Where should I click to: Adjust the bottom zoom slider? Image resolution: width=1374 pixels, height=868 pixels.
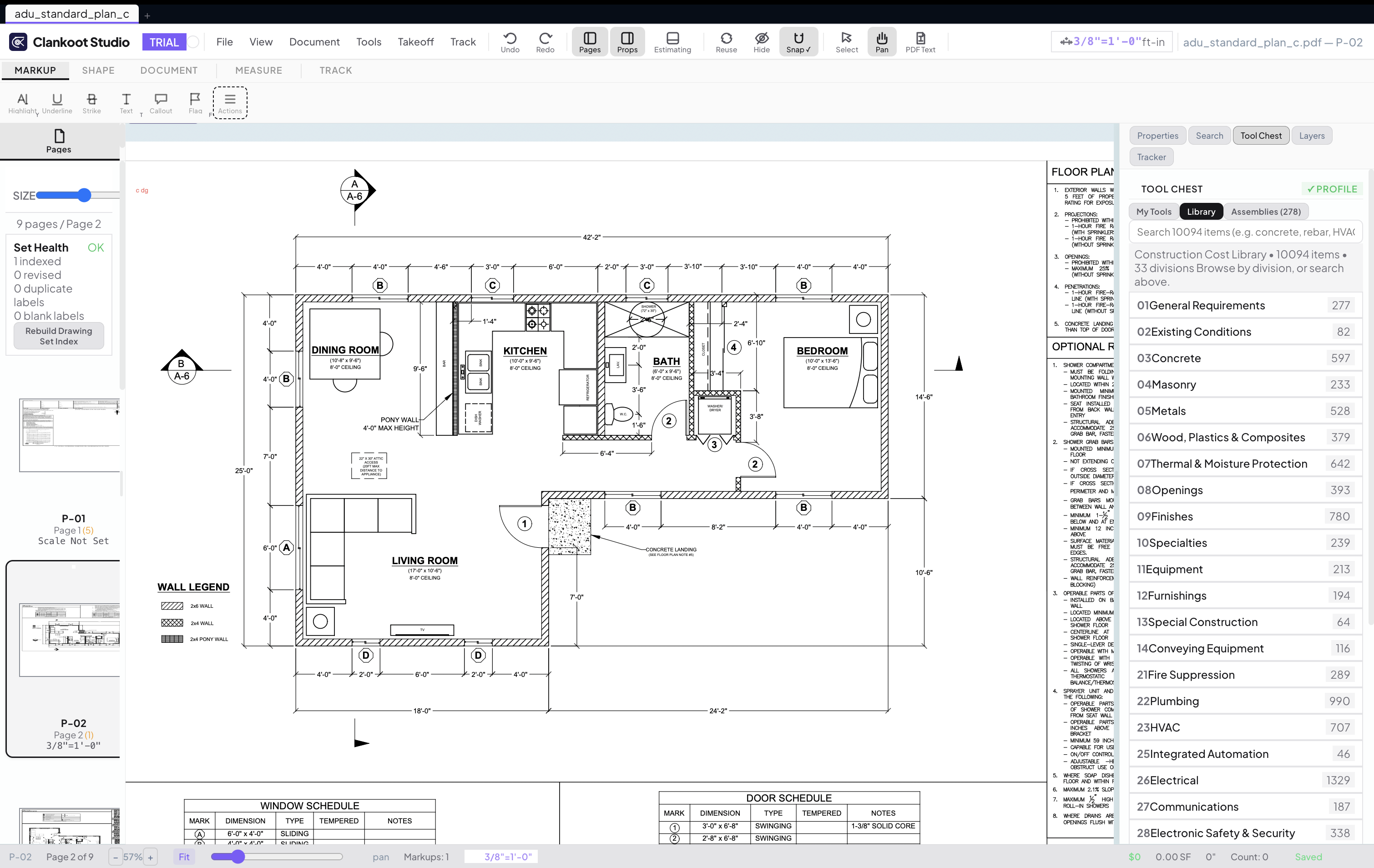pyautogui.click(x=277, y=857)
